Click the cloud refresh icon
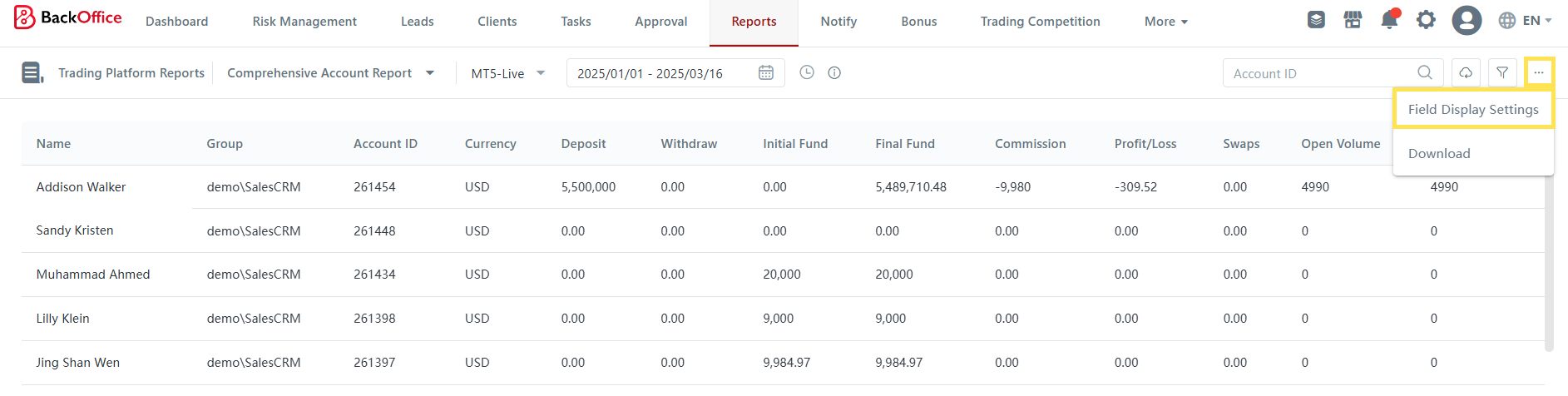Screen dimensions: 1568x396 1466,73
